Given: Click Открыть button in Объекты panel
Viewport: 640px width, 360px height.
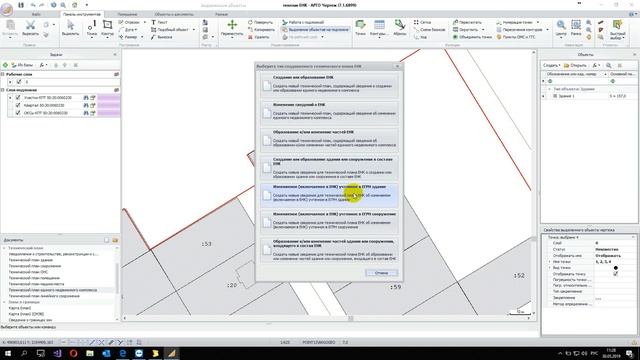Looking at the screenshot, I should pyautogui.click(x=575, y=65).
